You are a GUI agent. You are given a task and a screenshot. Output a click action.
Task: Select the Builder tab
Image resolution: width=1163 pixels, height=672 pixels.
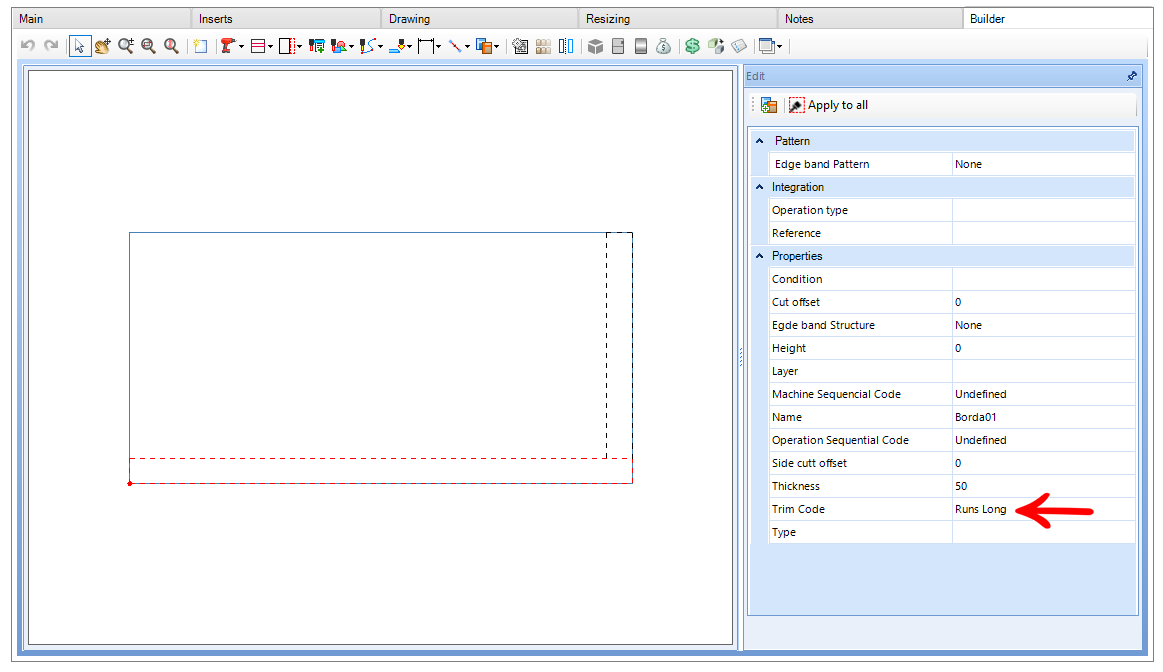[x=1058, y=19]
